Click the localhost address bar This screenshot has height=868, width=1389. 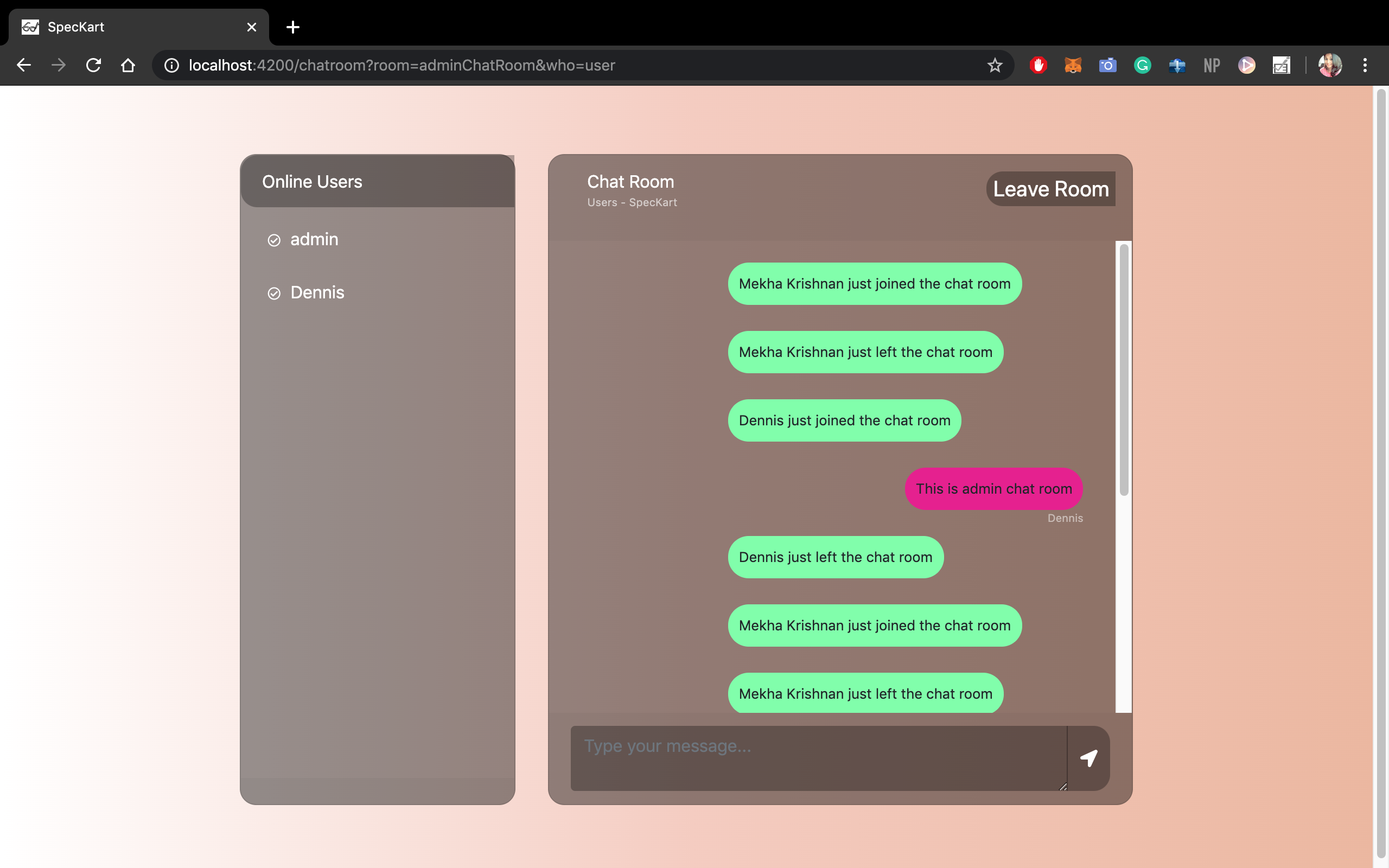click(x=517, y=66)
